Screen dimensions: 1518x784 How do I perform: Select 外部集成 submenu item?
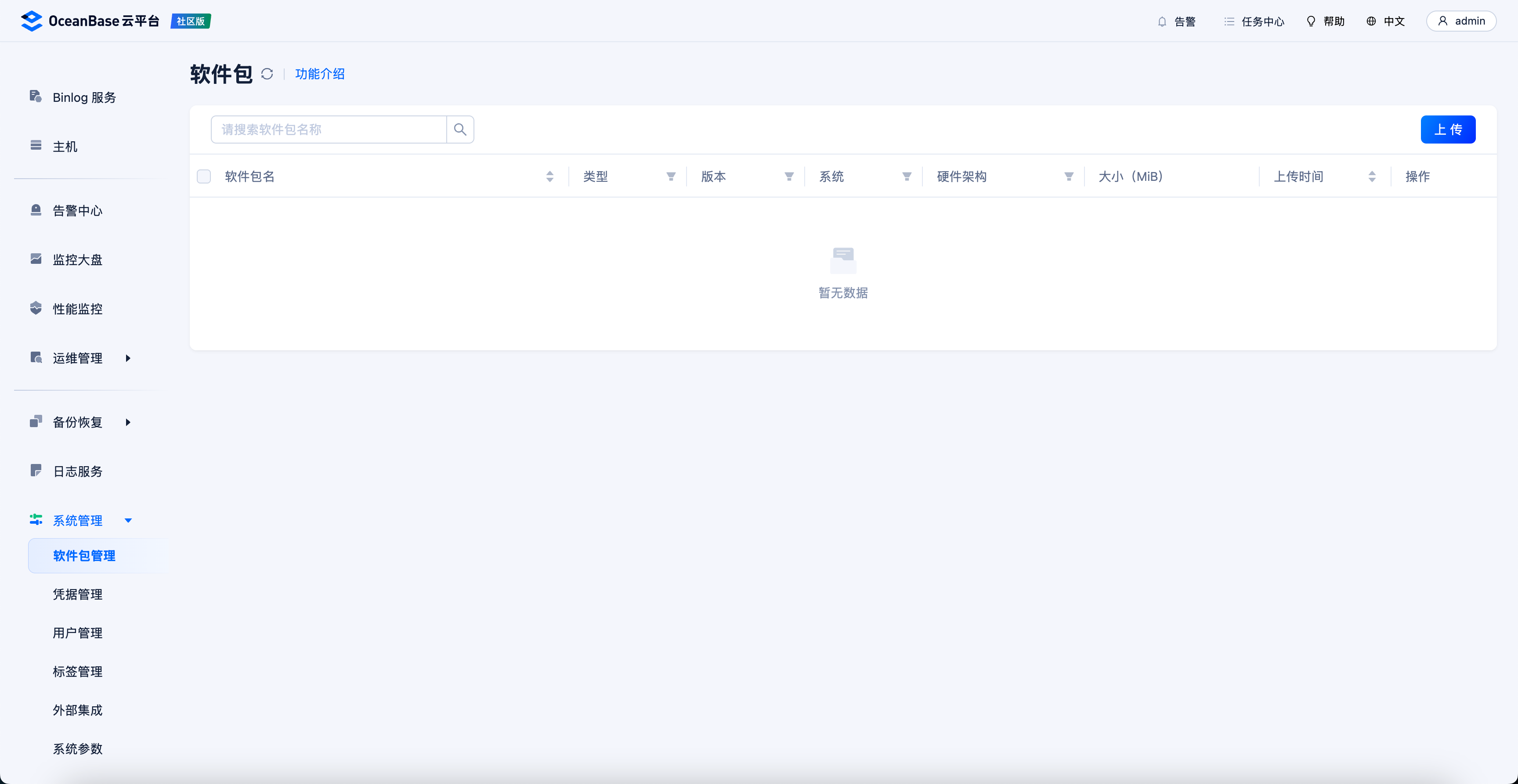pyautogui.click(x=77, y=710)
